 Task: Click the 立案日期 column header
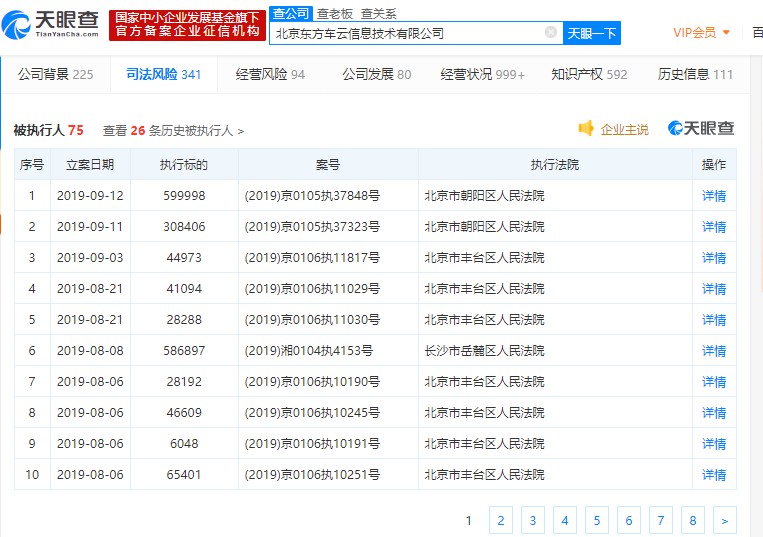(x=90, y=165)
